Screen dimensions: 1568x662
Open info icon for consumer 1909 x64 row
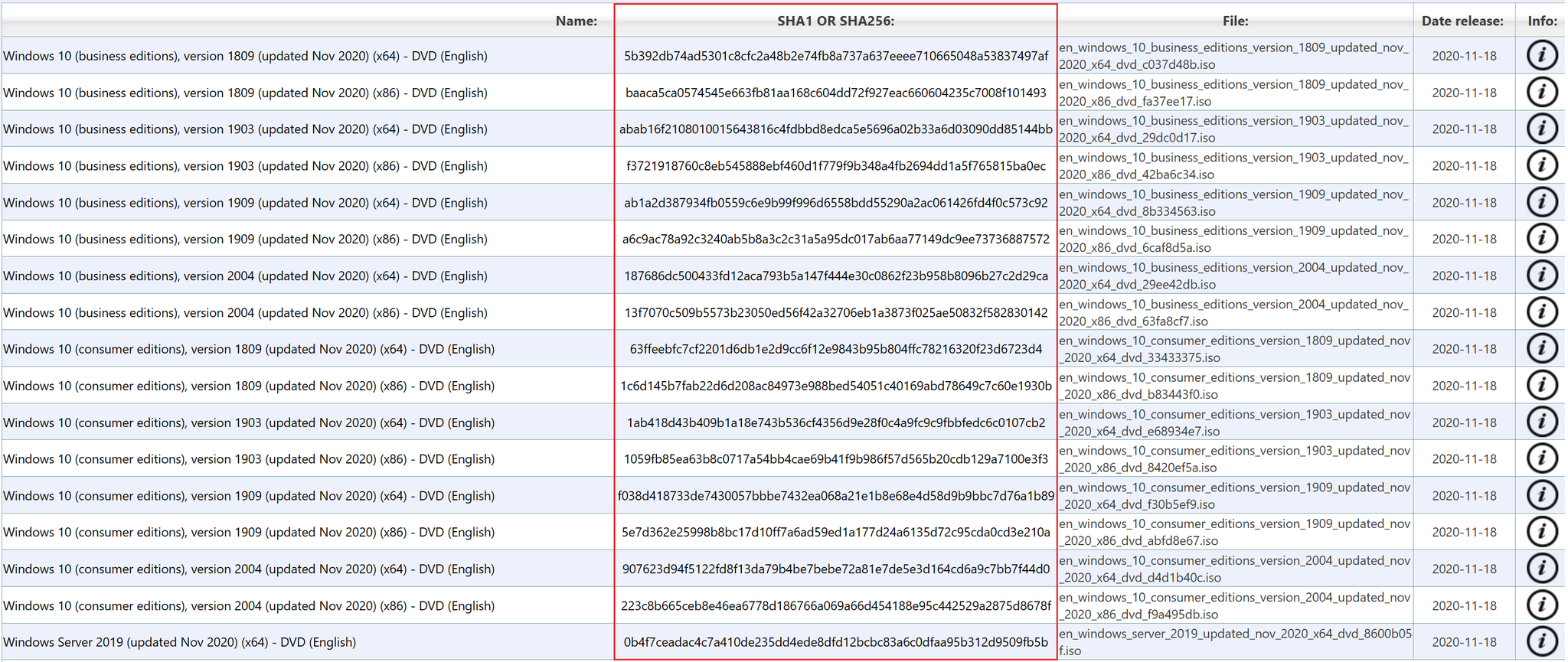coord(1542,495)
